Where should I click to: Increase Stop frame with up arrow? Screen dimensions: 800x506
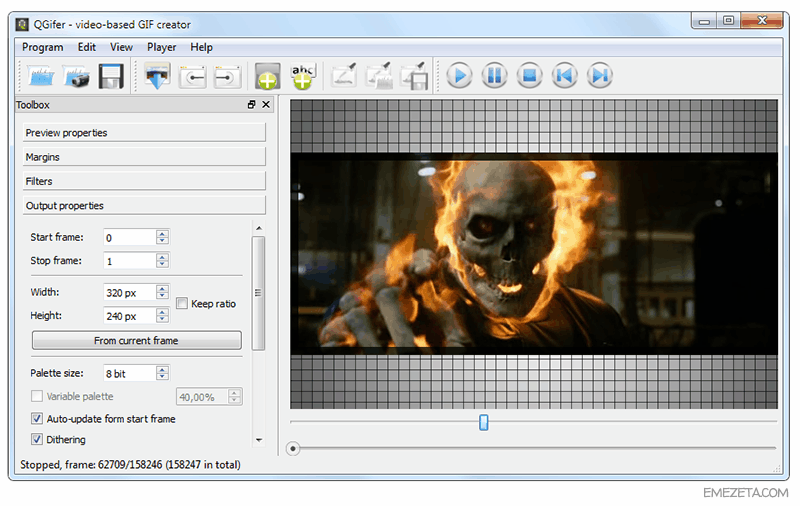tap(162, 257)
